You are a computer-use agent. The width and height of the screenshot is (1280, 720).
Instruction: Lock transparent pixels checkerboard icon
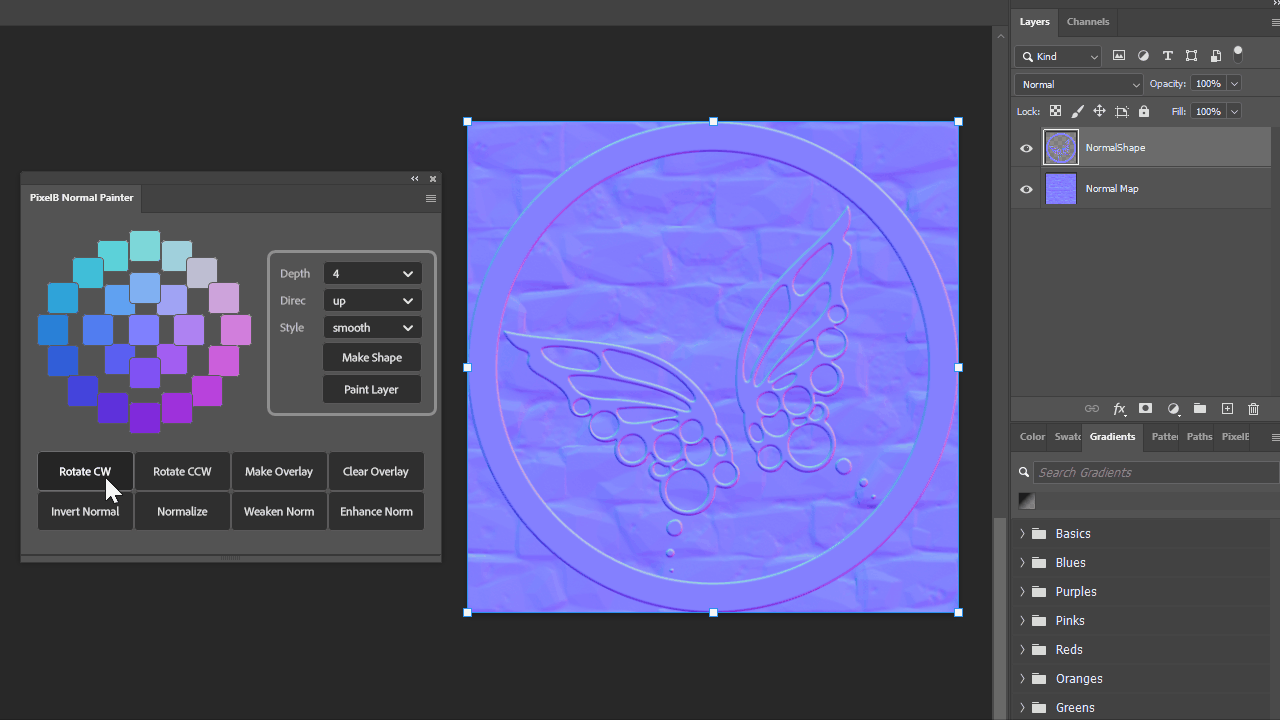tap(1055, 111)
